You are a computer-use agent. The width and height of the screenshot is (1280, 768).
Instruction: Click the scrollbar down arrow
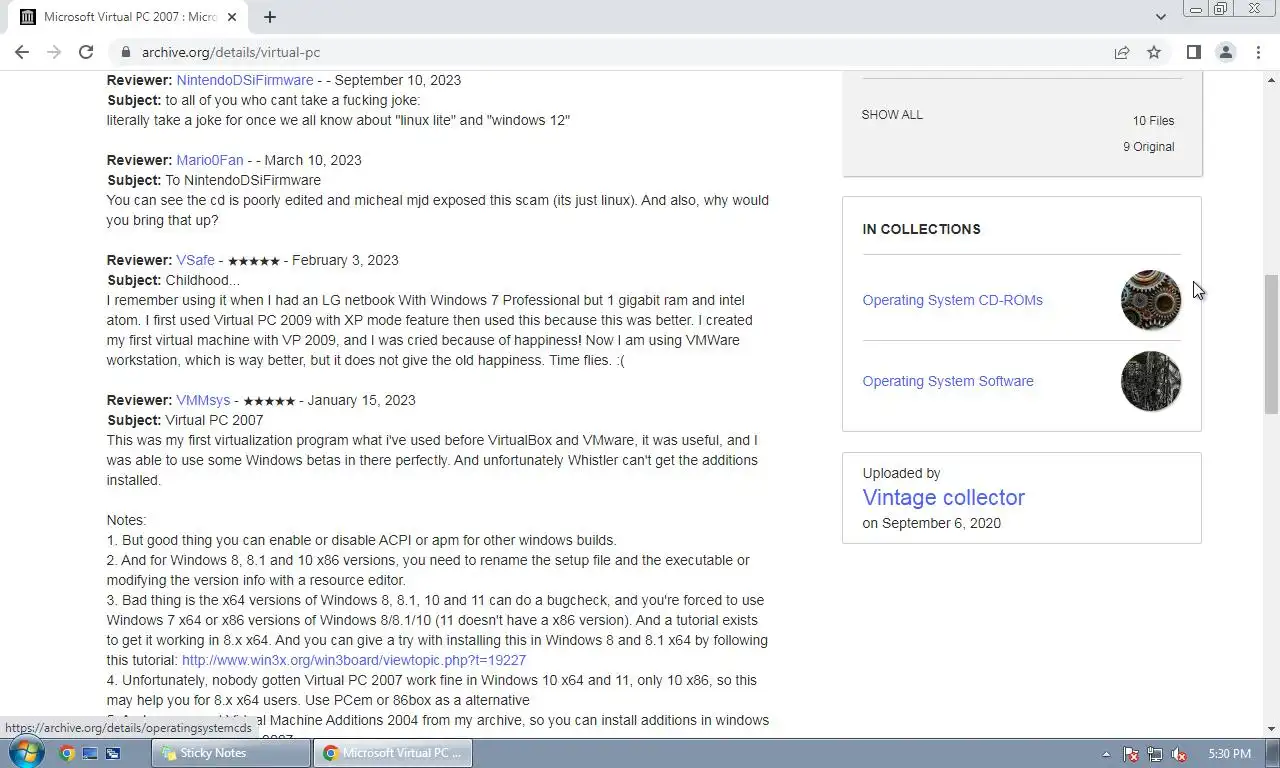pos(1271,729)
